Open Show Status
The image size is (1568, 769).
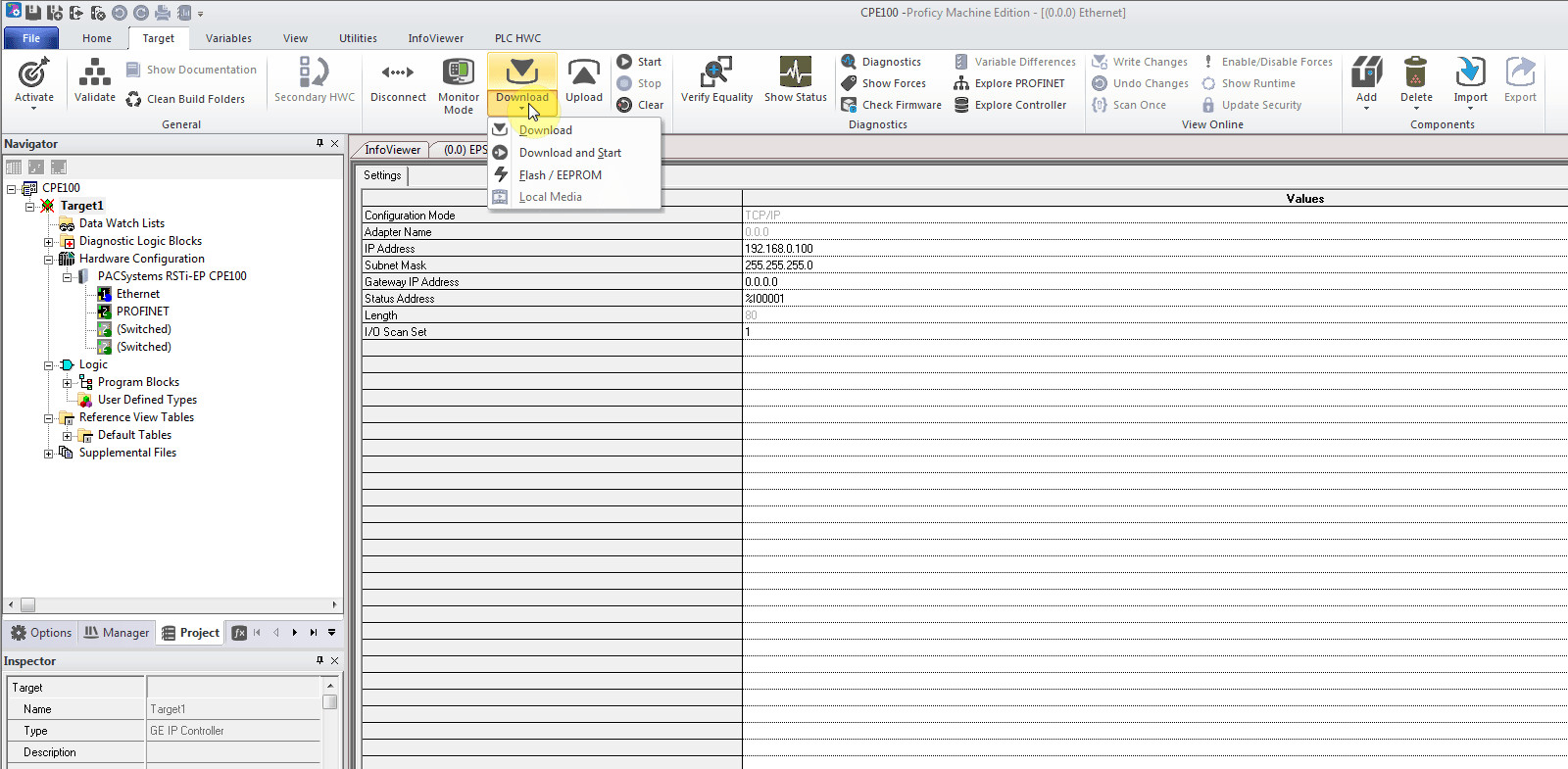796,80
